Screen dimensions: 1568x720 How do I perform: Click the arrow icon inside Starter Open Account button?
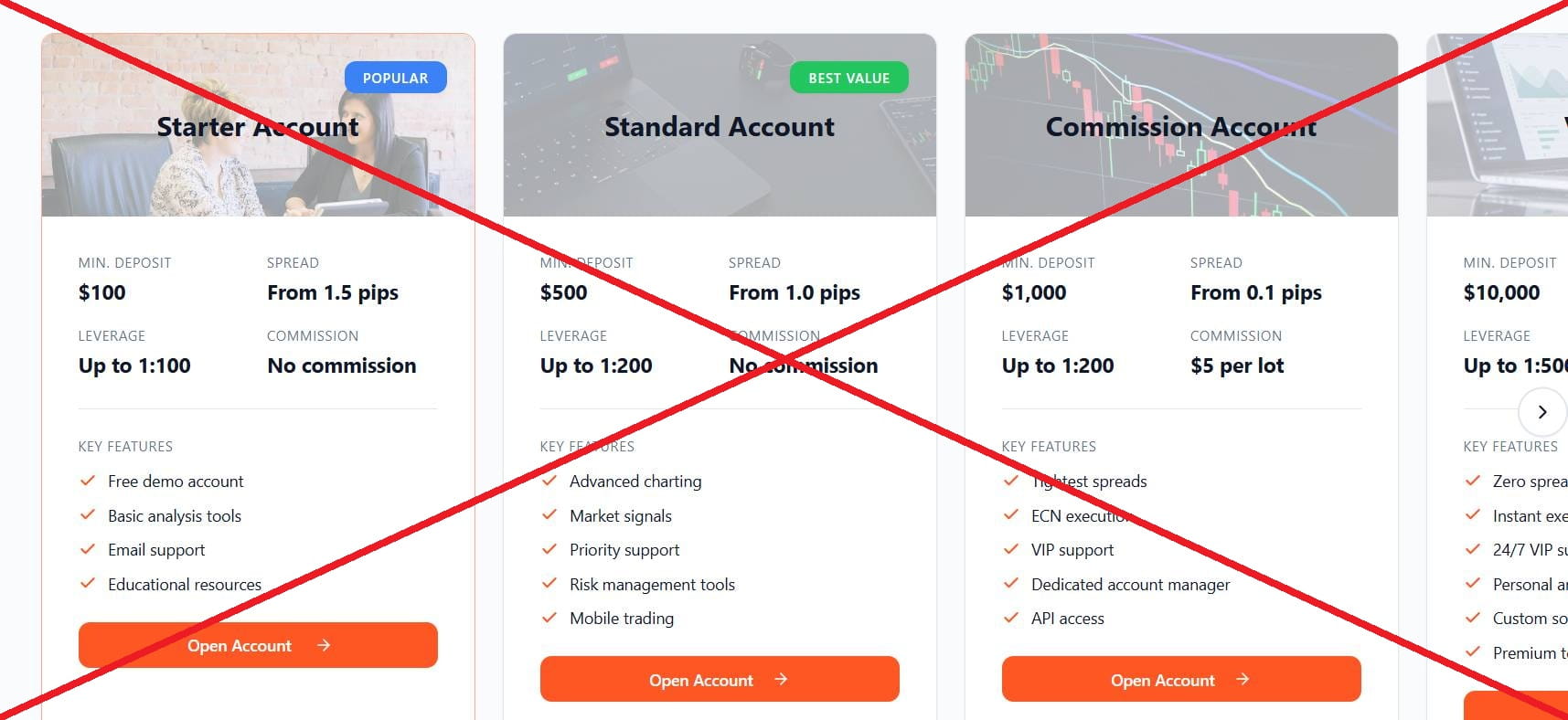click(323, 645)
